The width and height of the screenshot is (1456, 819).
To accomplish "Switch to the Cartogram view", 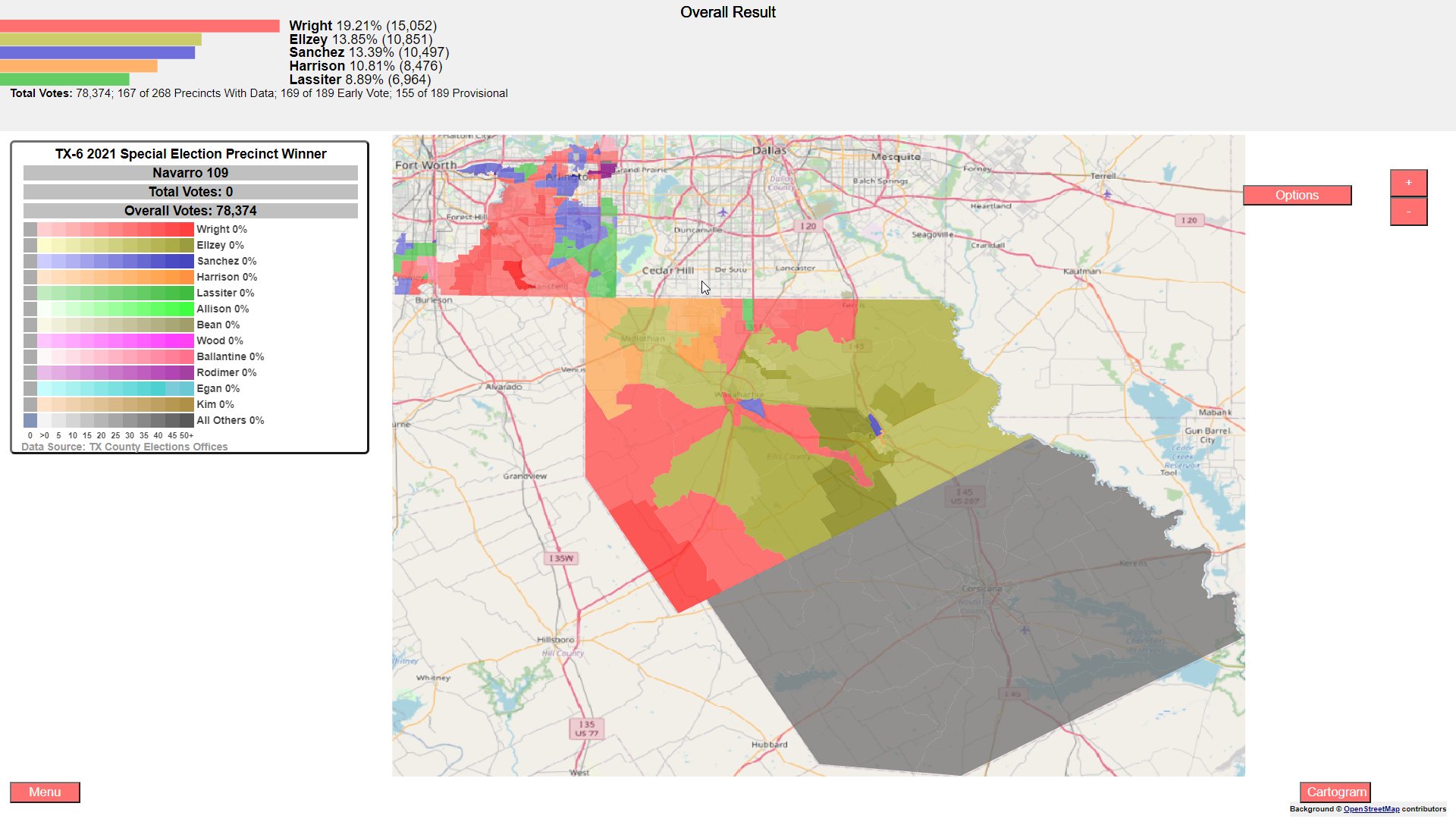I will [x=1336, y=792].
